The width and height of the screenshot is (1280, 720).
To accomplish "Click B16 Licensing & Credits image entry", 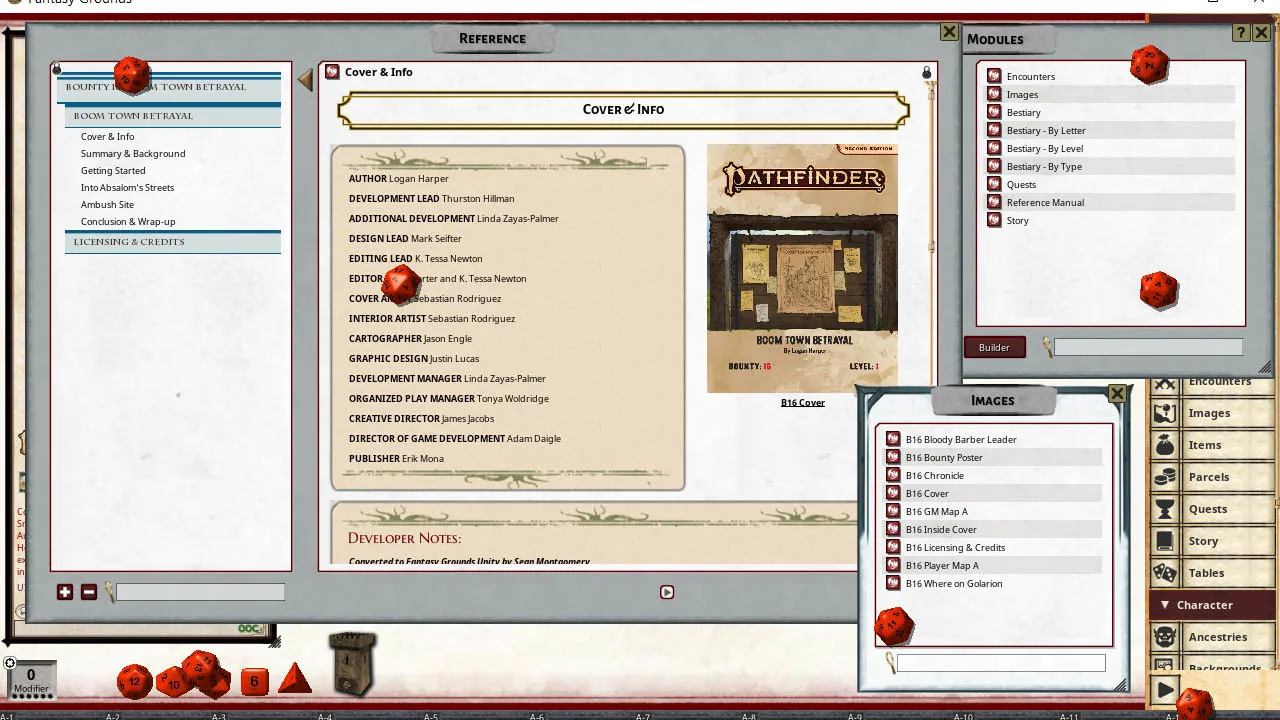I will tap(956, 547).
